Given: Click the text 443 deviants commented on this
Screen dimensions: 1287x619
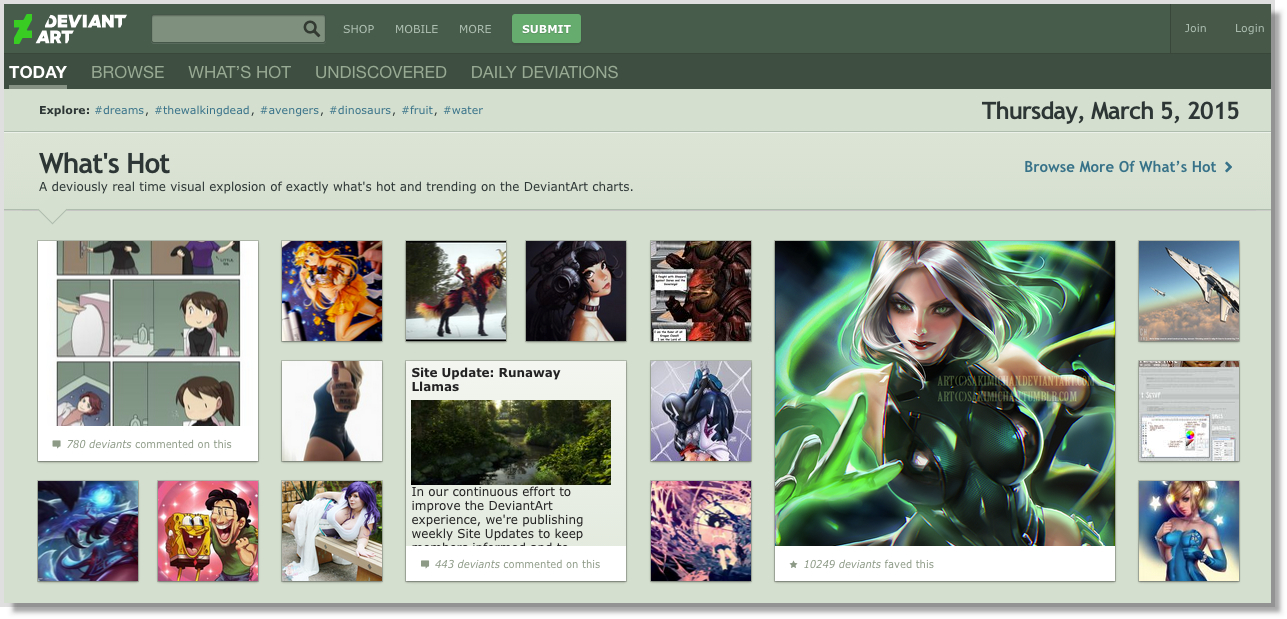Looking at the screenshot, I should (518, 564).
